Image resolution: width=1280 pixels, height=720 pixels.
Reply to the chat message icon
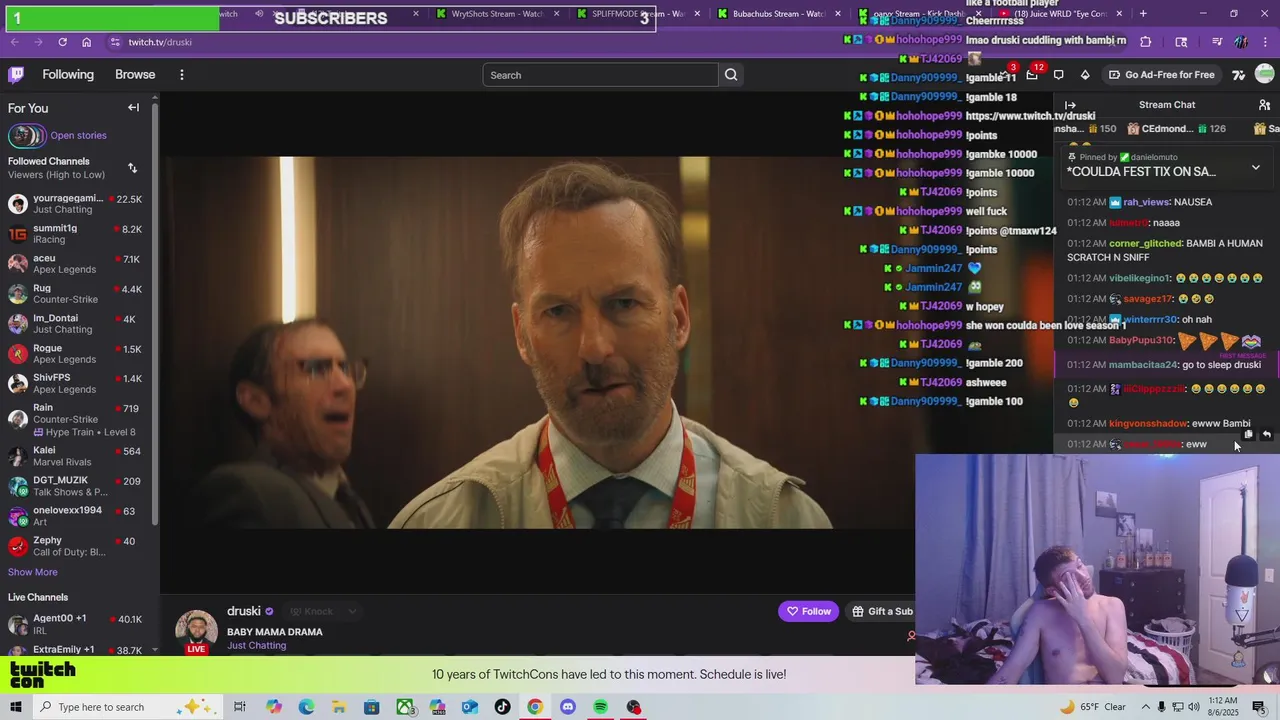(x=1266, y=434)
